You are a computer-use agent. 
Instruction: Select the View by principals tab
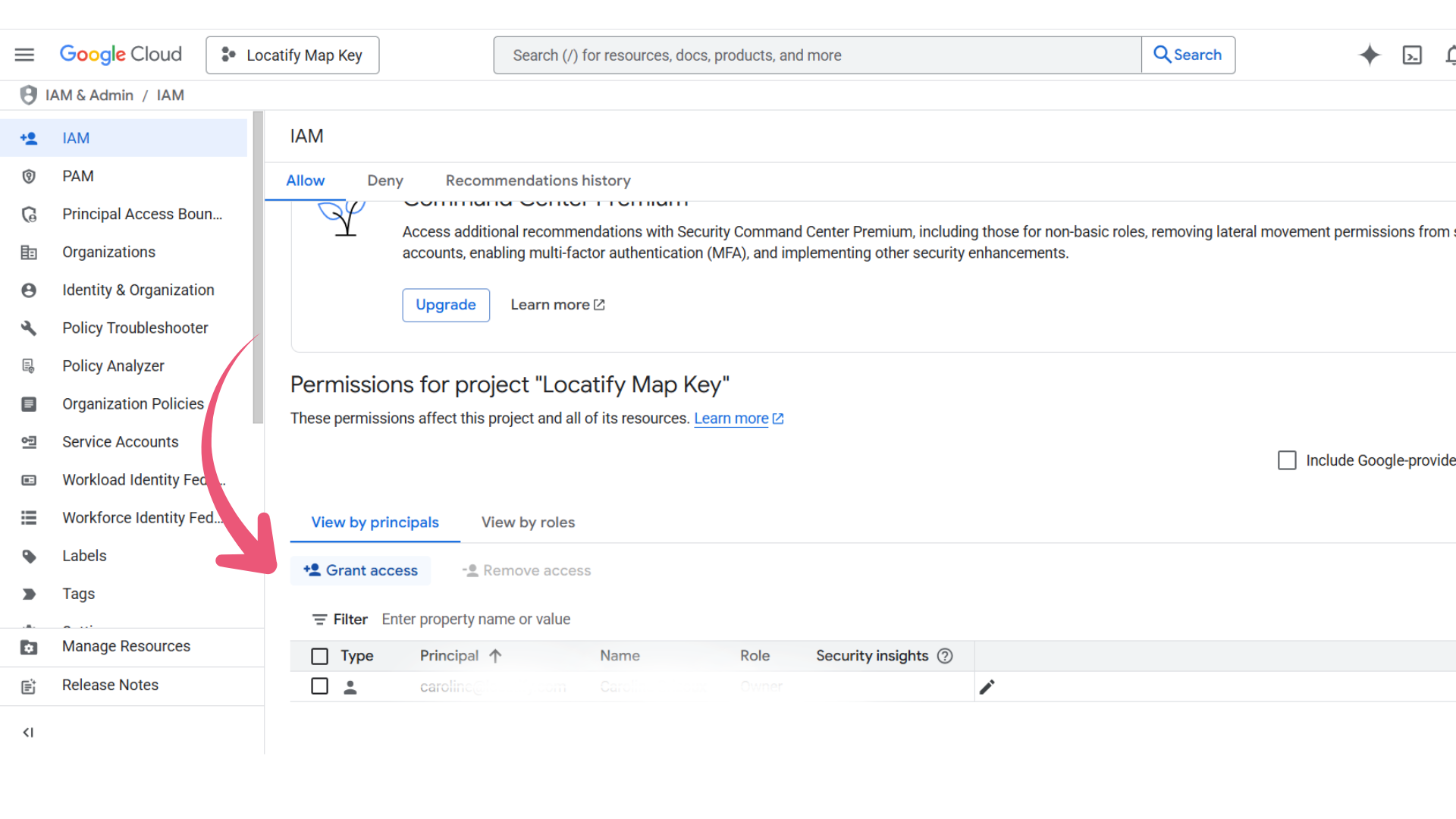375,522
